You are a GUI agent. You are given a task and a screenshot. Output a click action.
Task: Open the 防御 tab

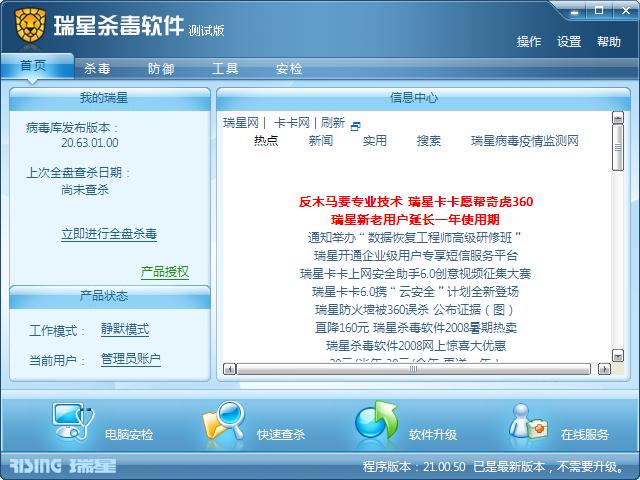pos(161,68)
